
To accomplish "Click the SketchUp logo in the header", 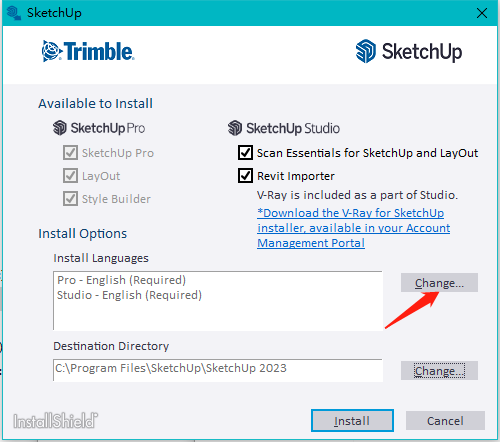I will click(x=409, y=52).
